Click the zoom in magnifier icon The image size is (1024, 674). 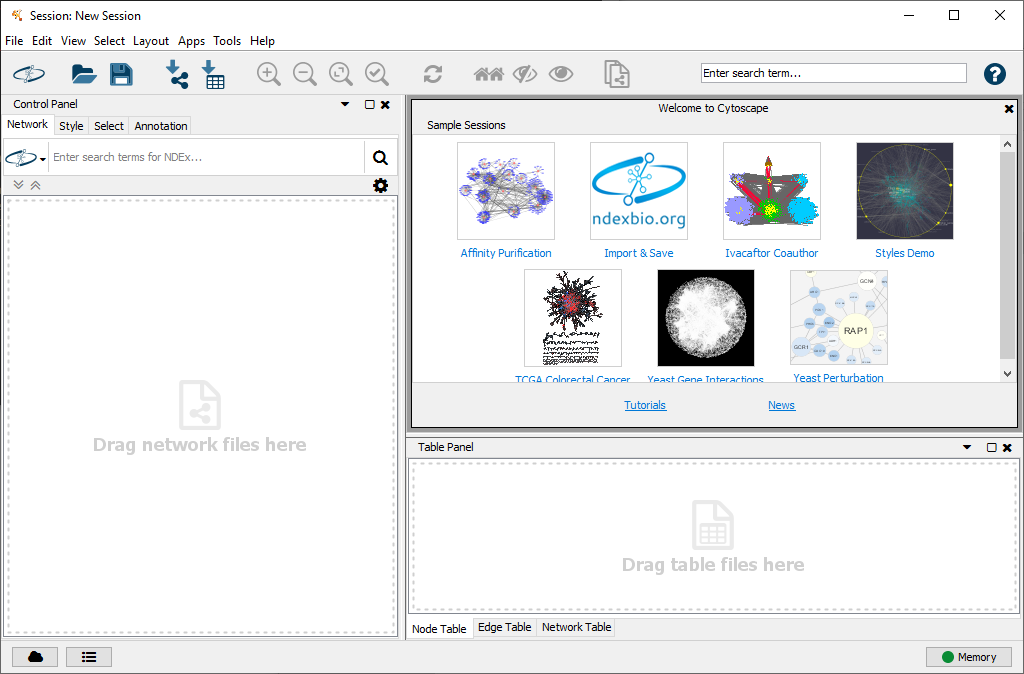tap(268, 74)
